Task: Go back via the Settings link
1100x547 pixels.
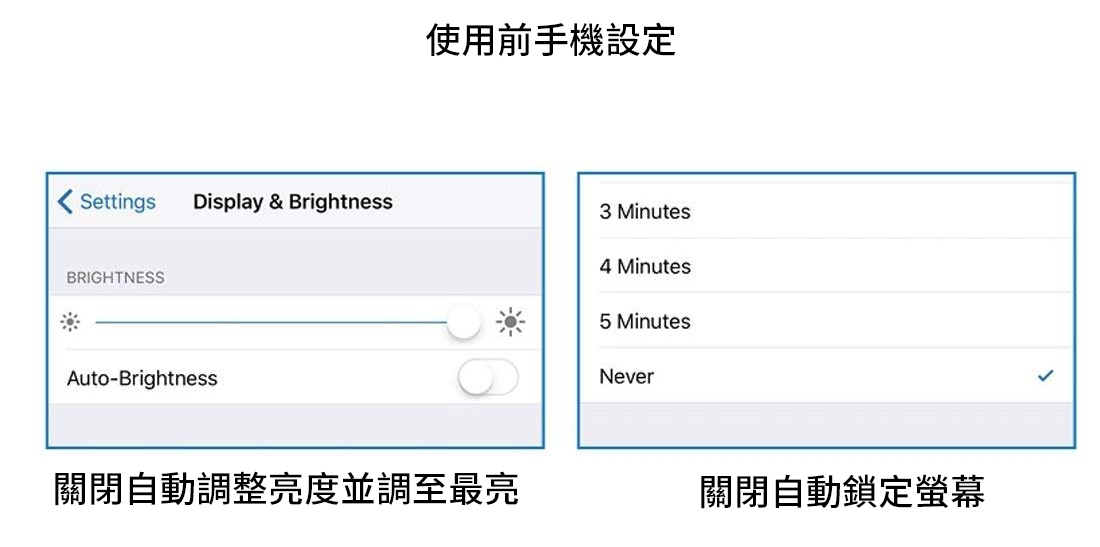Action: [x=117, y=202]
